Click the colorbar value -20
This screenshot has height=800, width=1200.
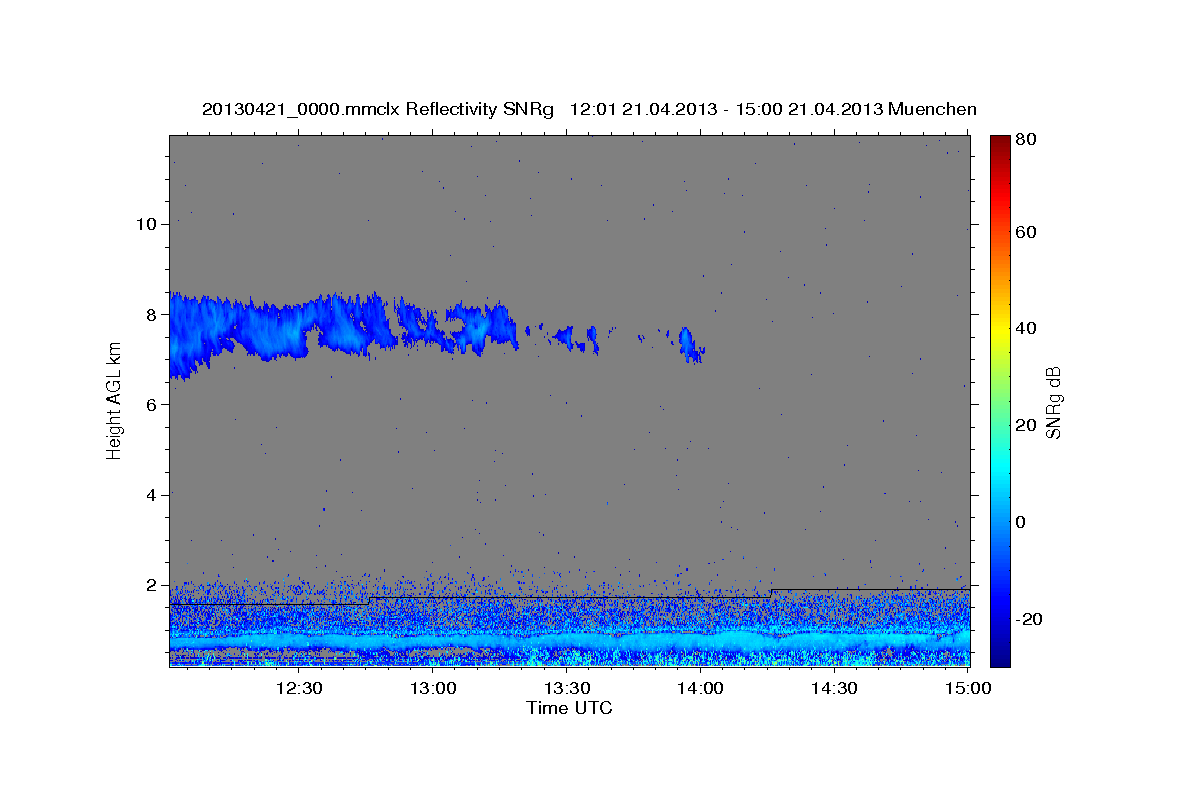tap(1028, 619)
